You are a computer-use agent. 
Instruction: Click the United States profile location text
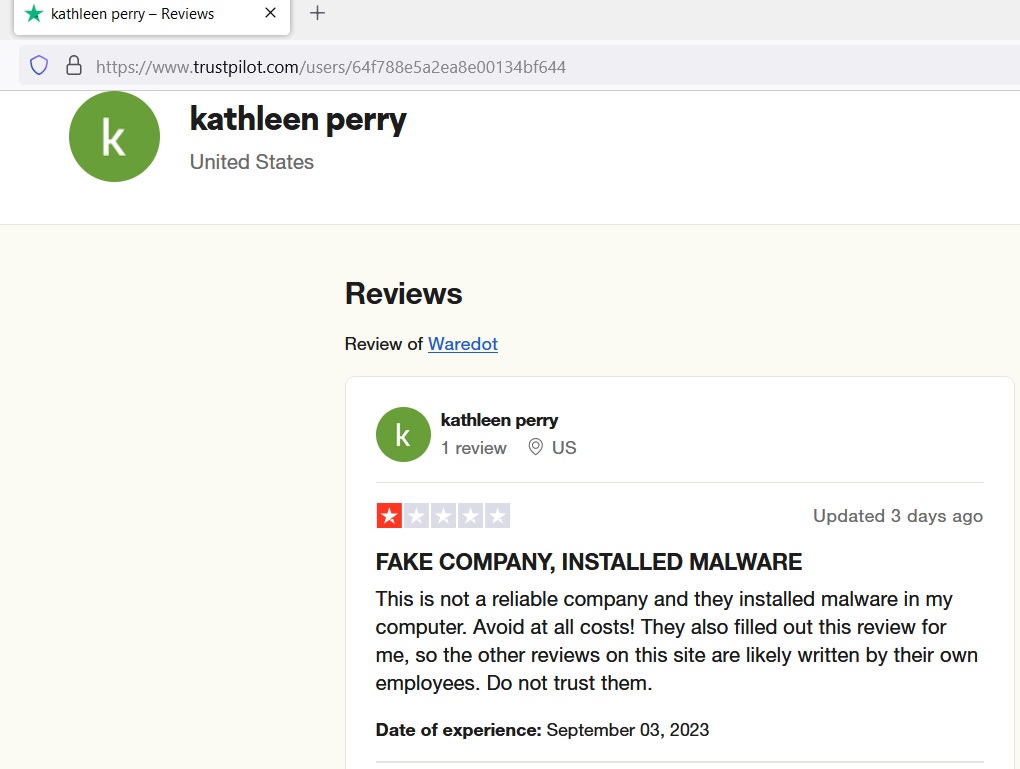click(252, 162)
